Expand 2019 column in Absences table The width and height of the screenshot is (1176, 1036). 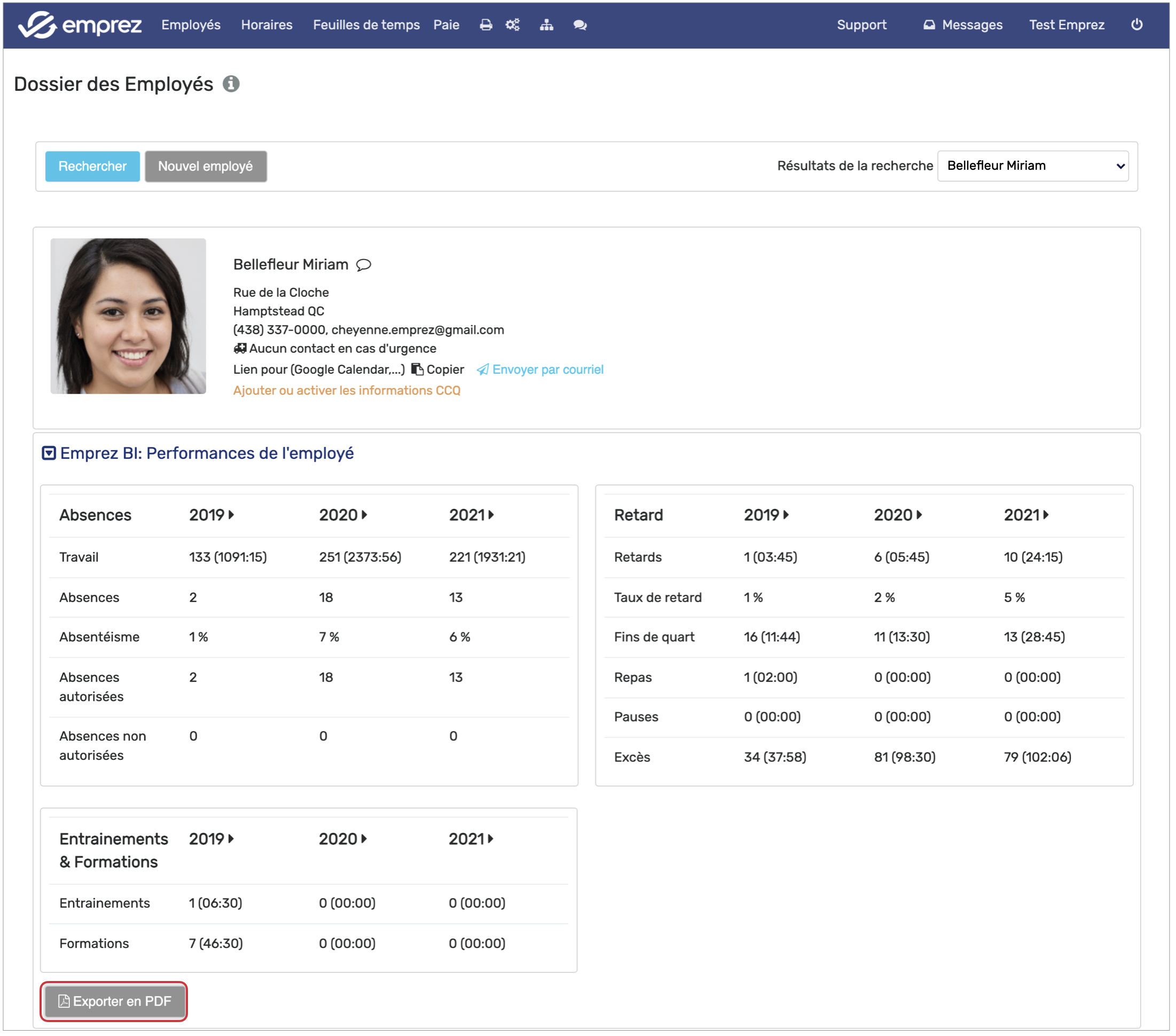click(211, 515)
